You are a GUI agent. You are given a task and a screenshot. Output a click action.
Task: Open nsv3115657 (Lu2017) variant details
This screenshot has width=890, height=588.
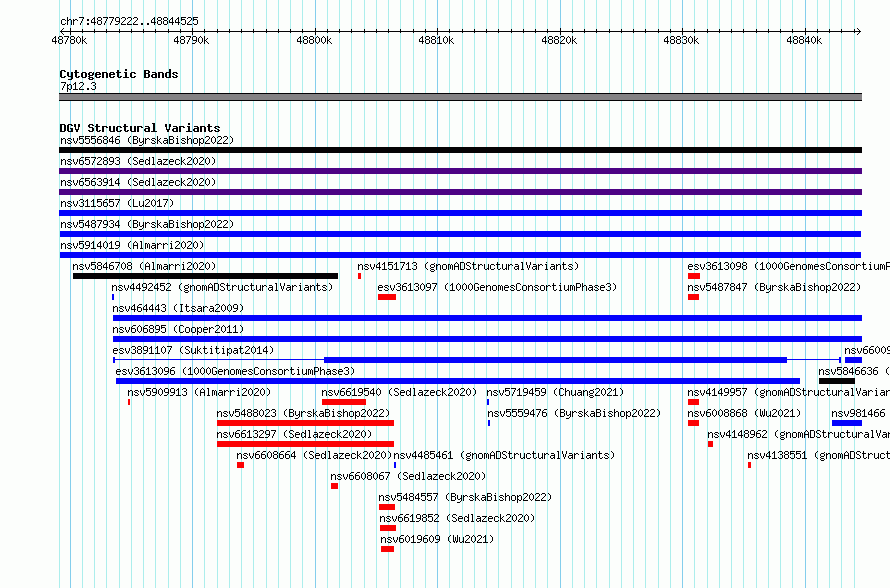click(x=117, y=203)
